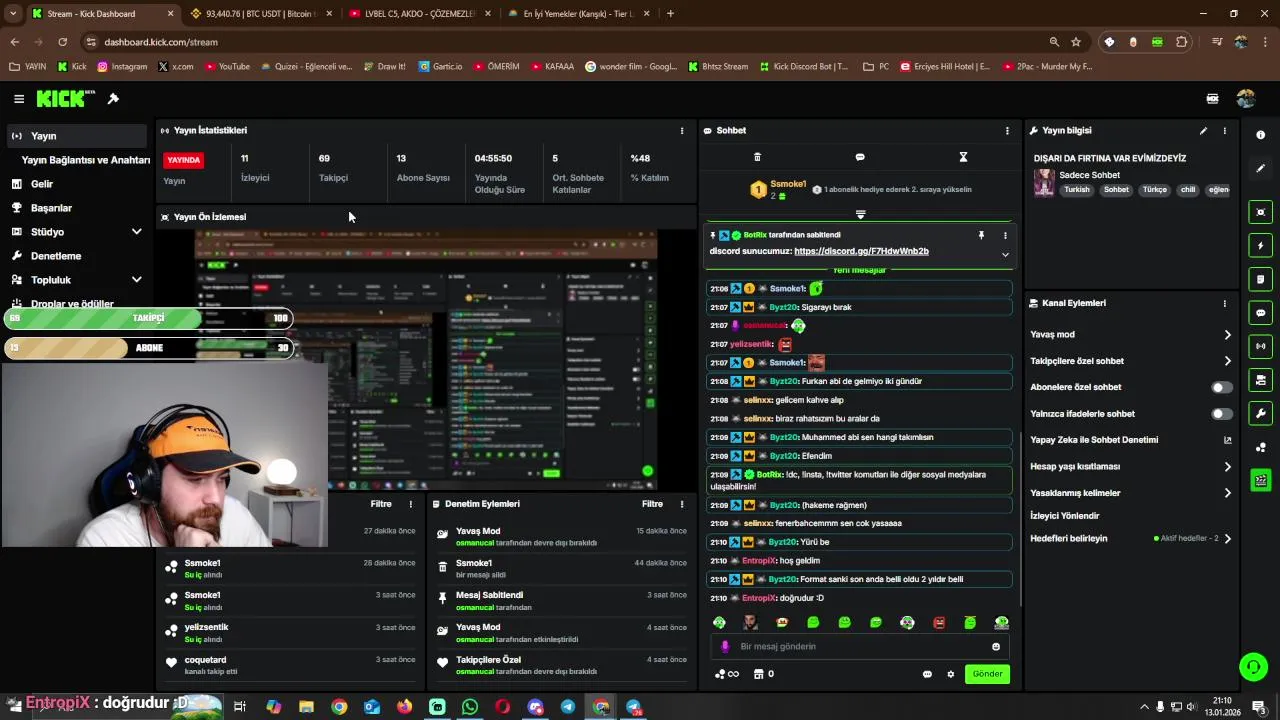
Task: Click the hourglass icon in chat toolbar
Action: (x=963, y=157)
